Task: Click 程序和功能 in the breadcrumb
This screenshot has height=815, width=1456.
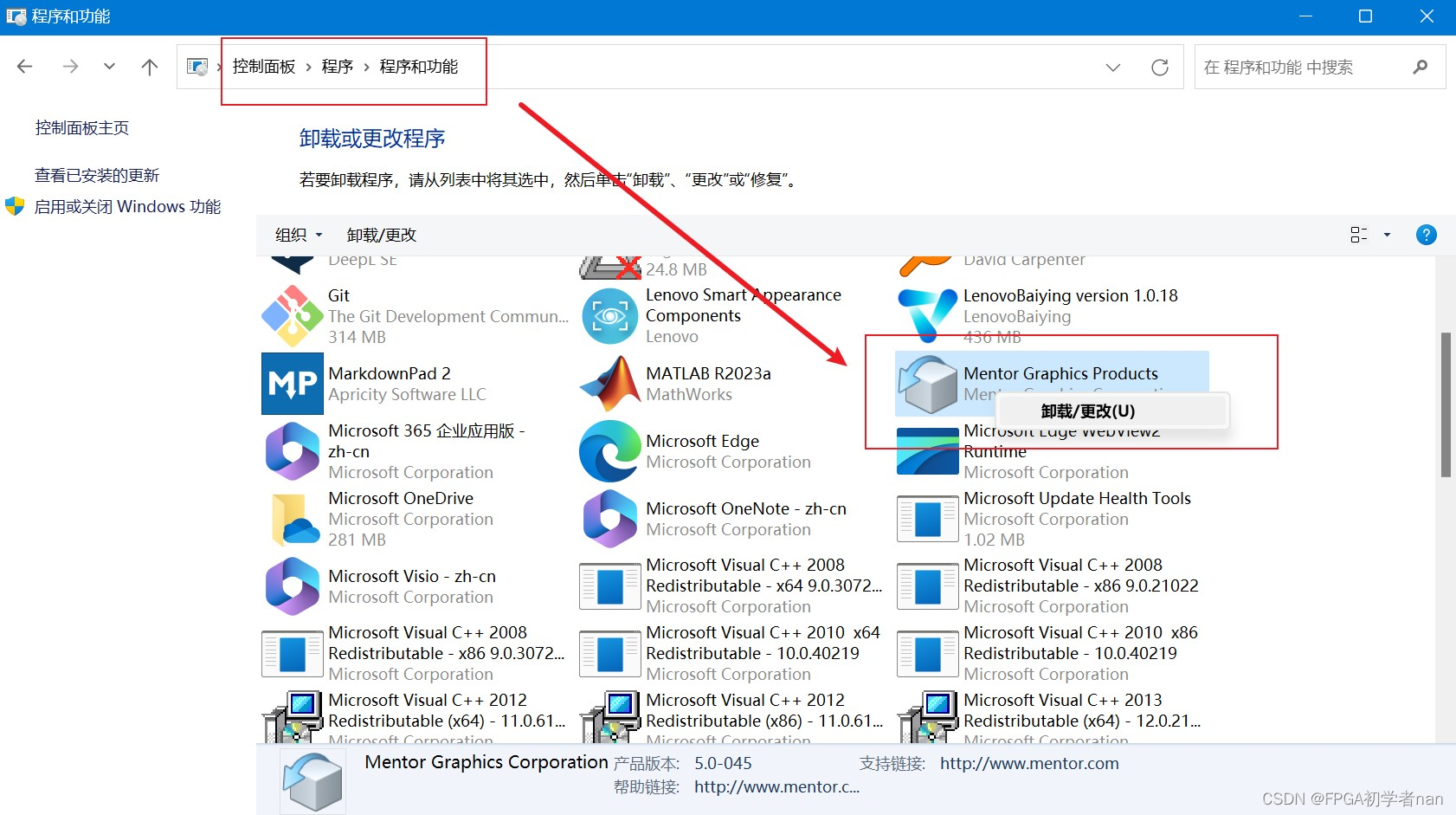Action: (419, 67)
